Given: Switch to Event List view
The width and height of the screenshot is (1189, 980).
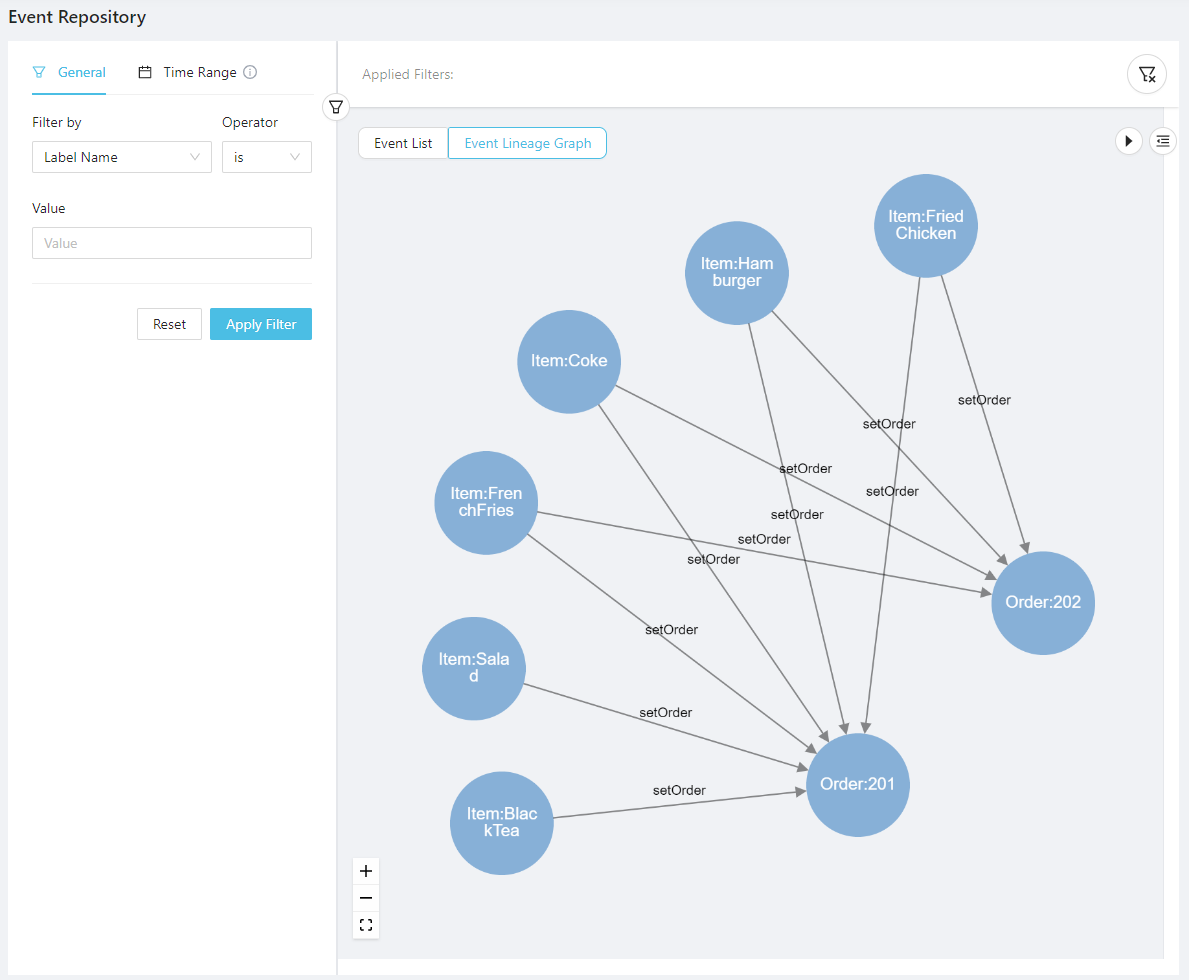Looking at the screenshot, I should click(403, 143).
